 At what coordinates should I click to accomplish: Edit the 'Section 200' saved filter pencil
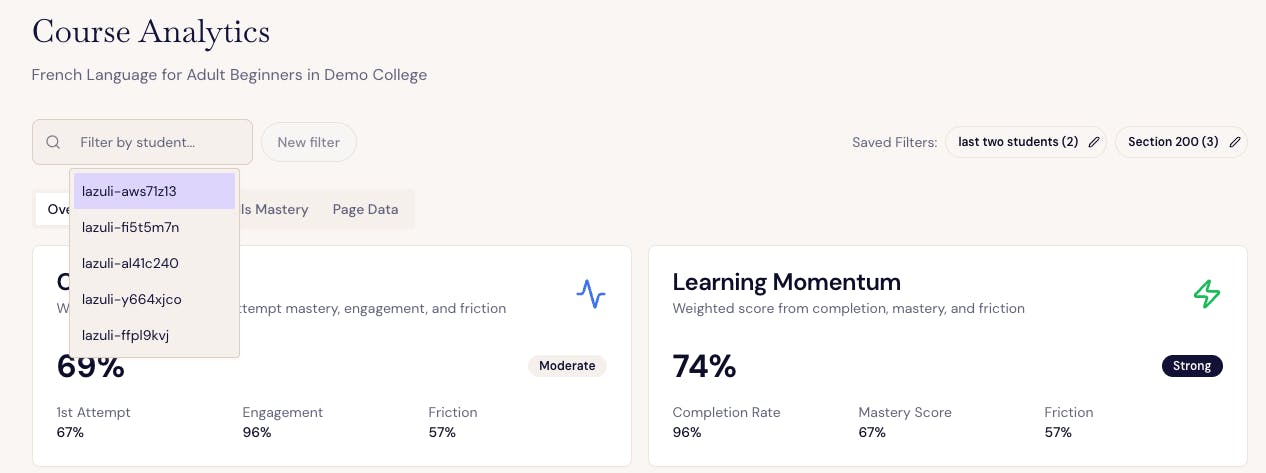1235,142
